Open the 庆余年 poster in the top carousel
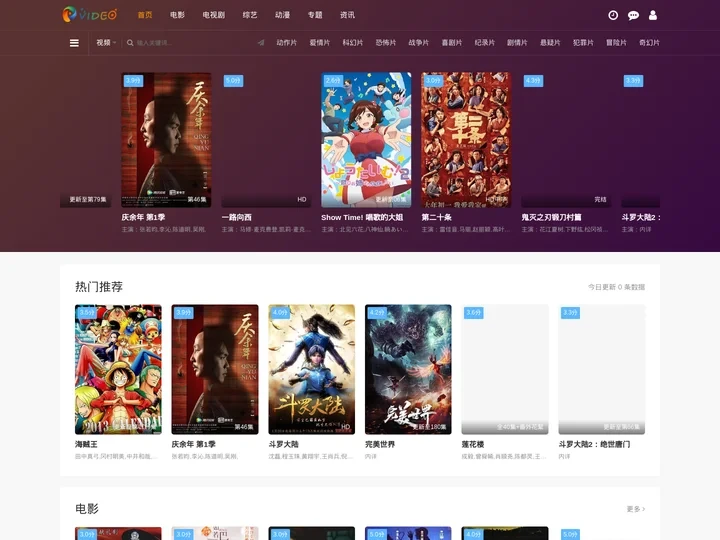Screen dimensions: 720x540 (166, 140)
